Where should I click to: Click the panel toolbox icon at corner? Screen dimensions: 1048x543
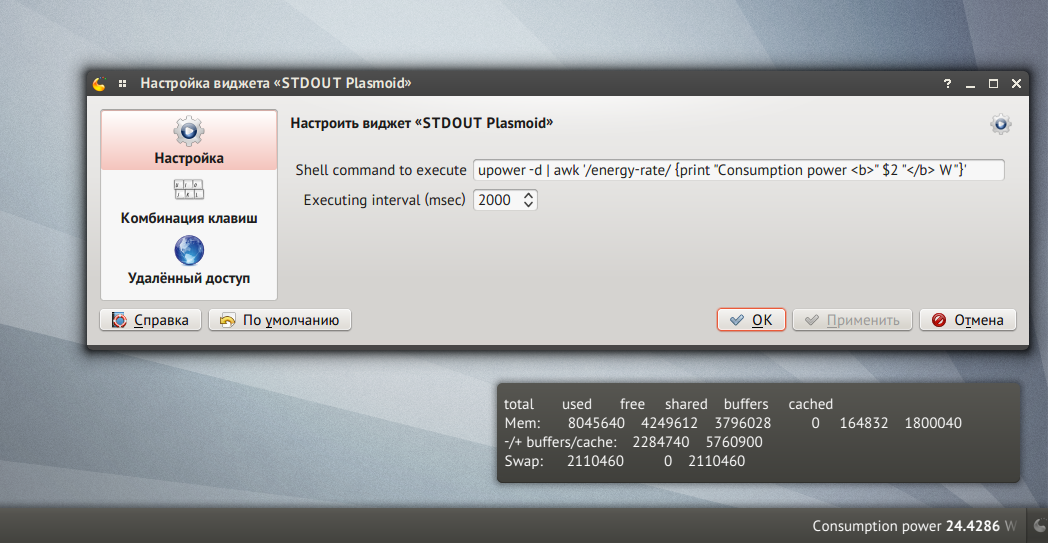click(1039, 526)
